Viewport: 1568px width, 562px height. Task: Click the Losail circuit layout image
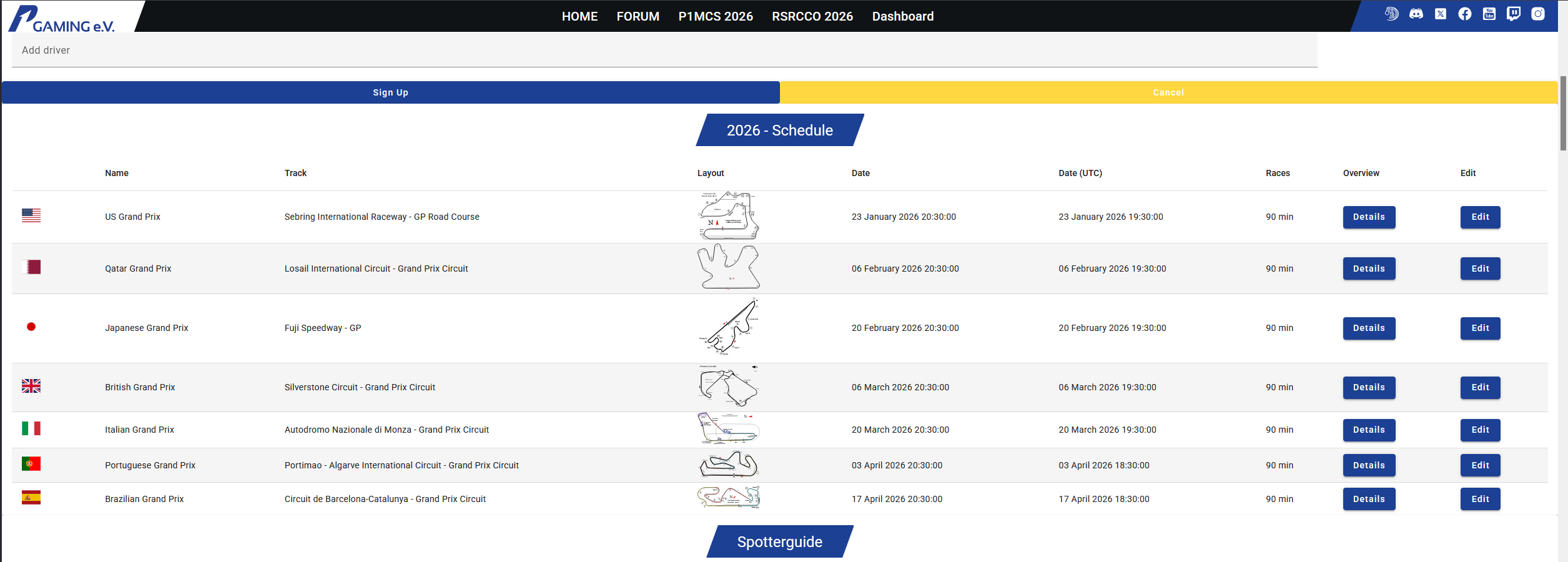(728, 267)
